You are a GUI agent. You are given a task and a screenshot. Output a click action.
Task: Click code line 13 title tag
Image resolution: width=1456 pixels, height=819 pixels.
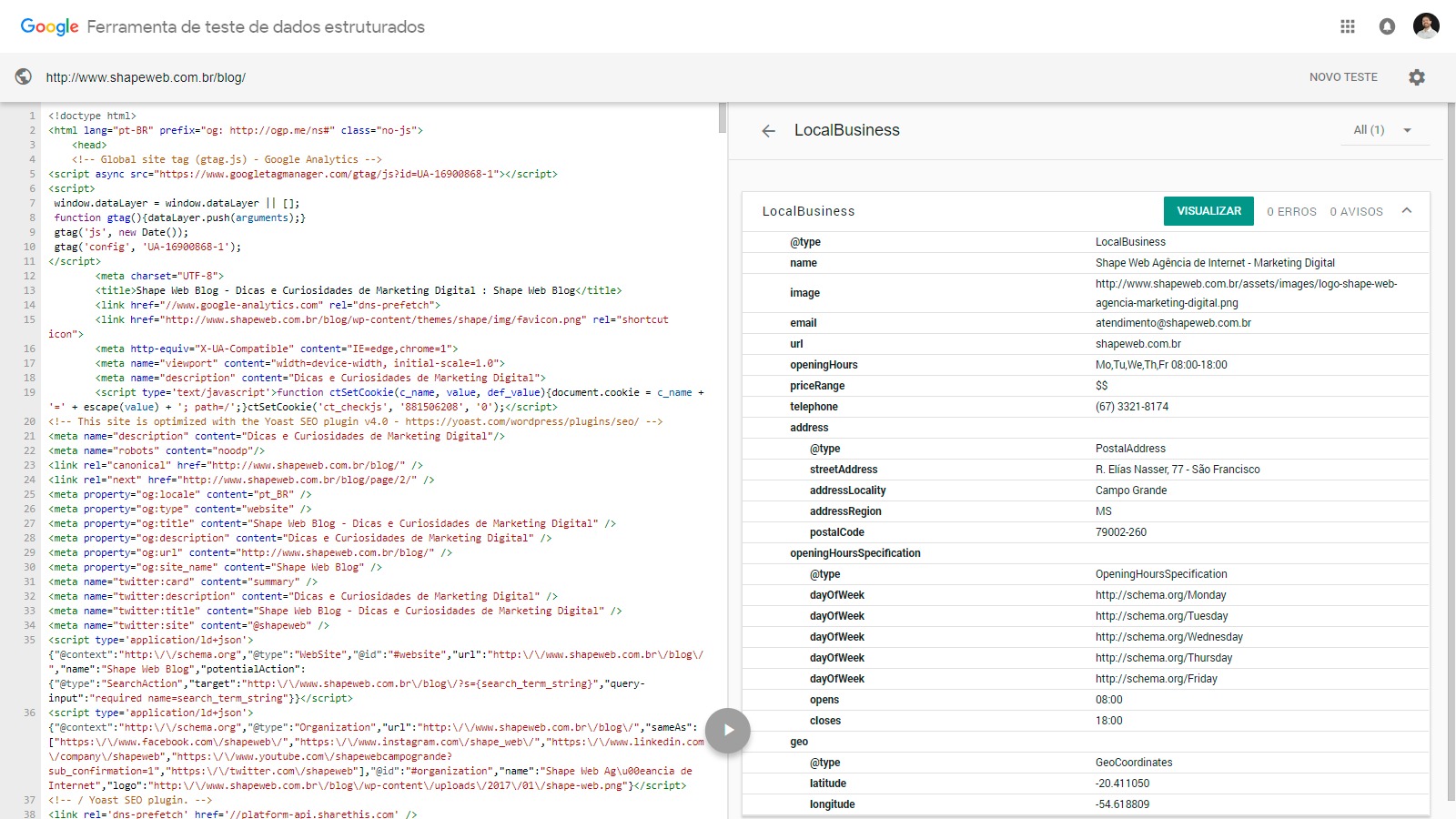pyautogui.click(x=359, y=290)
